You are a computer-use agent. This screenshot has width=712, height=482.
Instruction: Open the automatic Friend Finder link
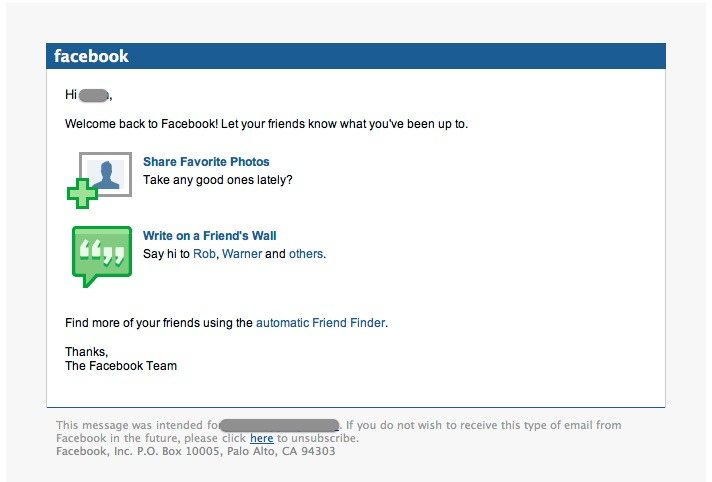(320, 323)
